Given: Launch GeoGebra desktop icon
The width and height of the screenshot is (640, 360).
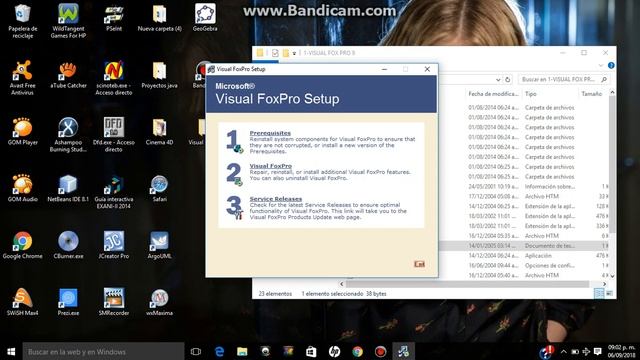Looking at the screenshot, I should (205, 18).
